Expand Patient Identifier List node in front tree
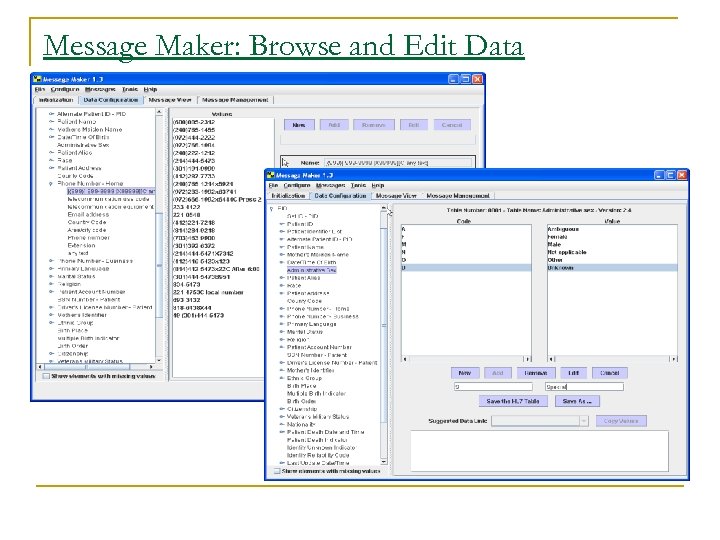Screen dimensions: 720x540 [x=282, y=232]
